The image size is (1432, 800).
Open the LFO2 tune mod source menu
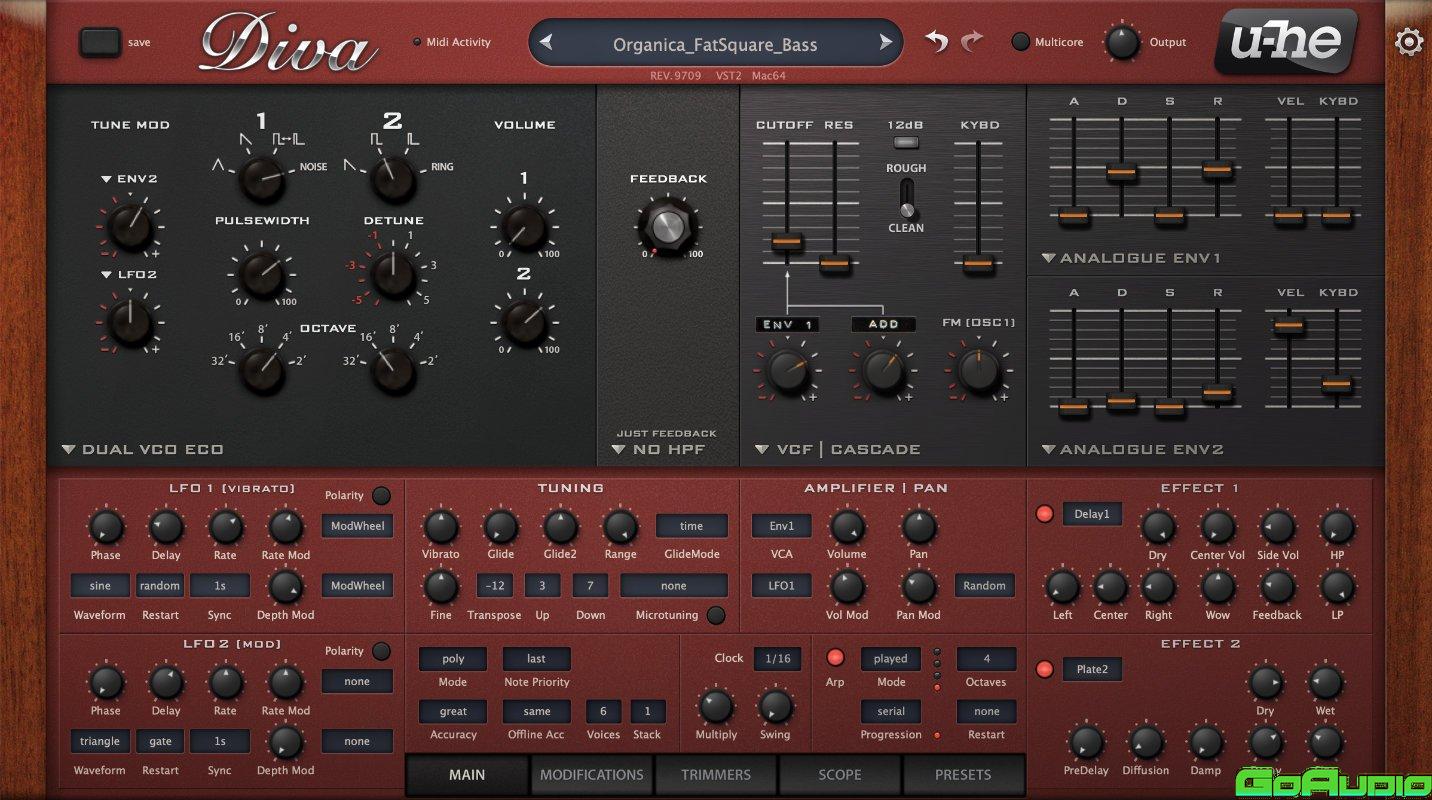[129, 274]
